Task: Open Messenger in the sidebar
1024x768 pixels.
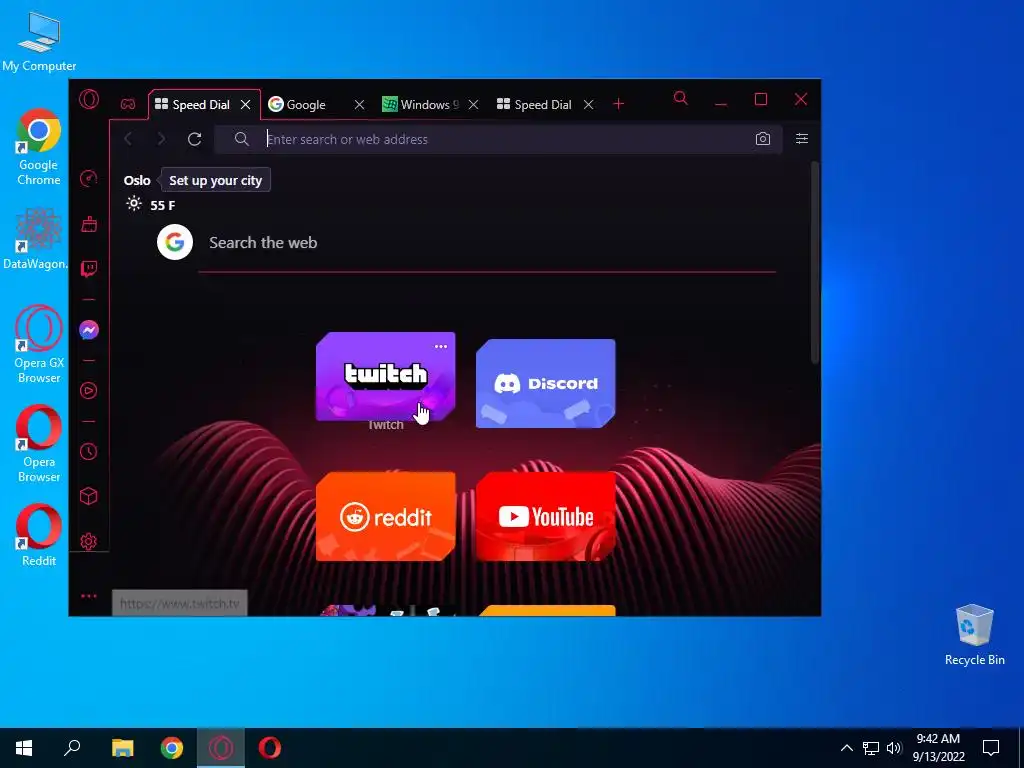Action: coord(89,330)
